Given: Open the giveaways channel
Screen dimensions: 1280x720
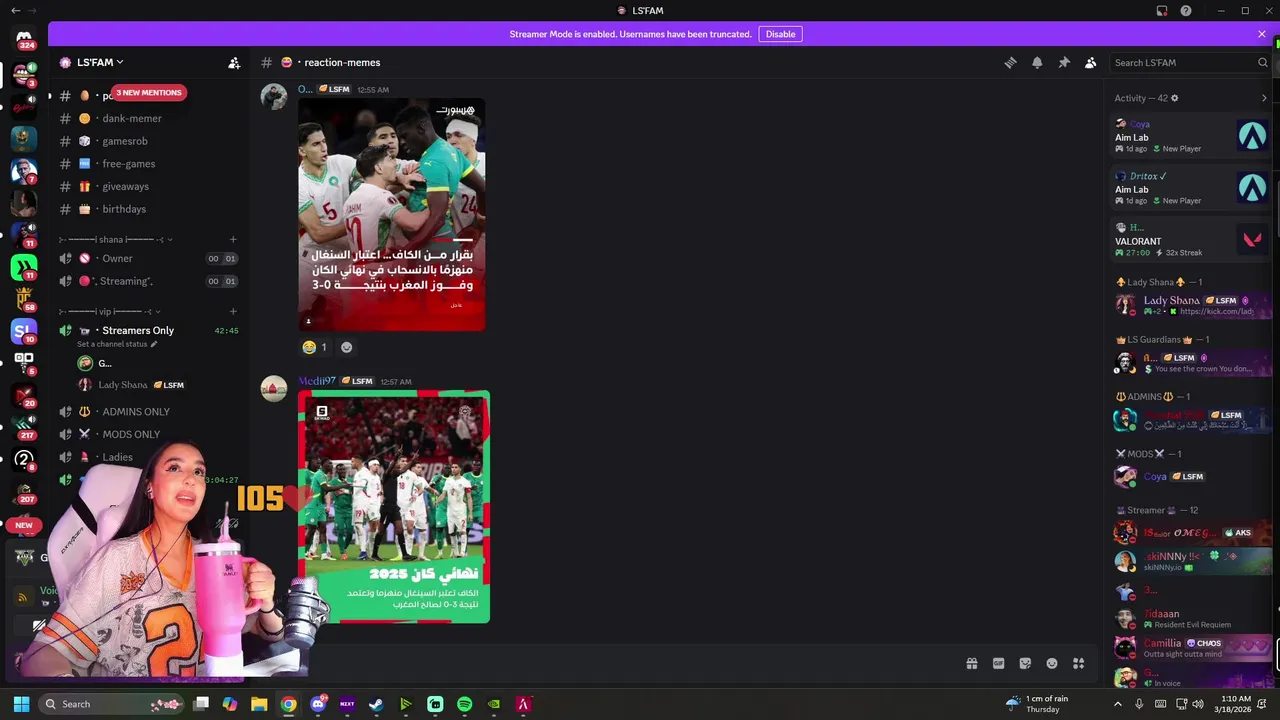Looking at the screenshot, I should click(148, 186).
